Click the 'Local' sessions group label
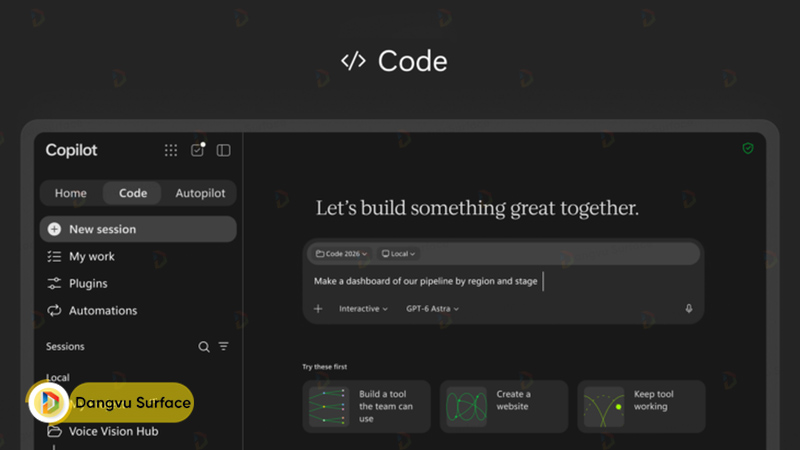The width and height of the screenshot is (800, 450). pos(58,378)
